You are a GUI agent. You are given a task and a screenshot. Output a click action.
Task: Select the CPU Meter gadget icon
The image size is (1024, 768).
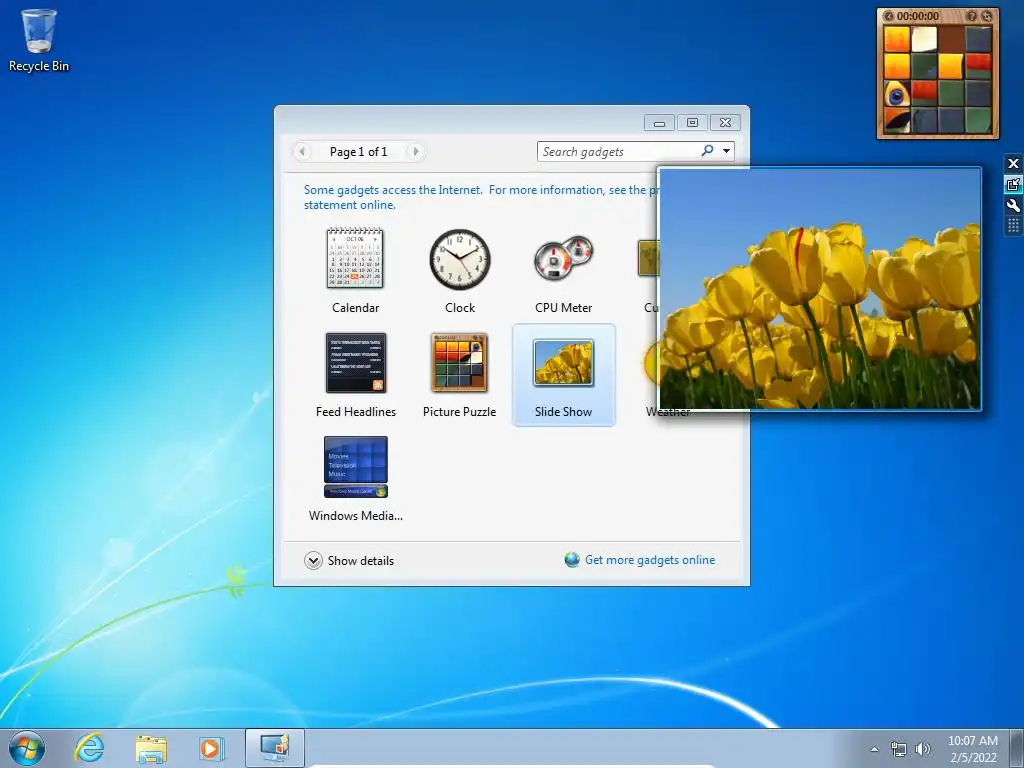pyautogui.click(x=563, y=258)
